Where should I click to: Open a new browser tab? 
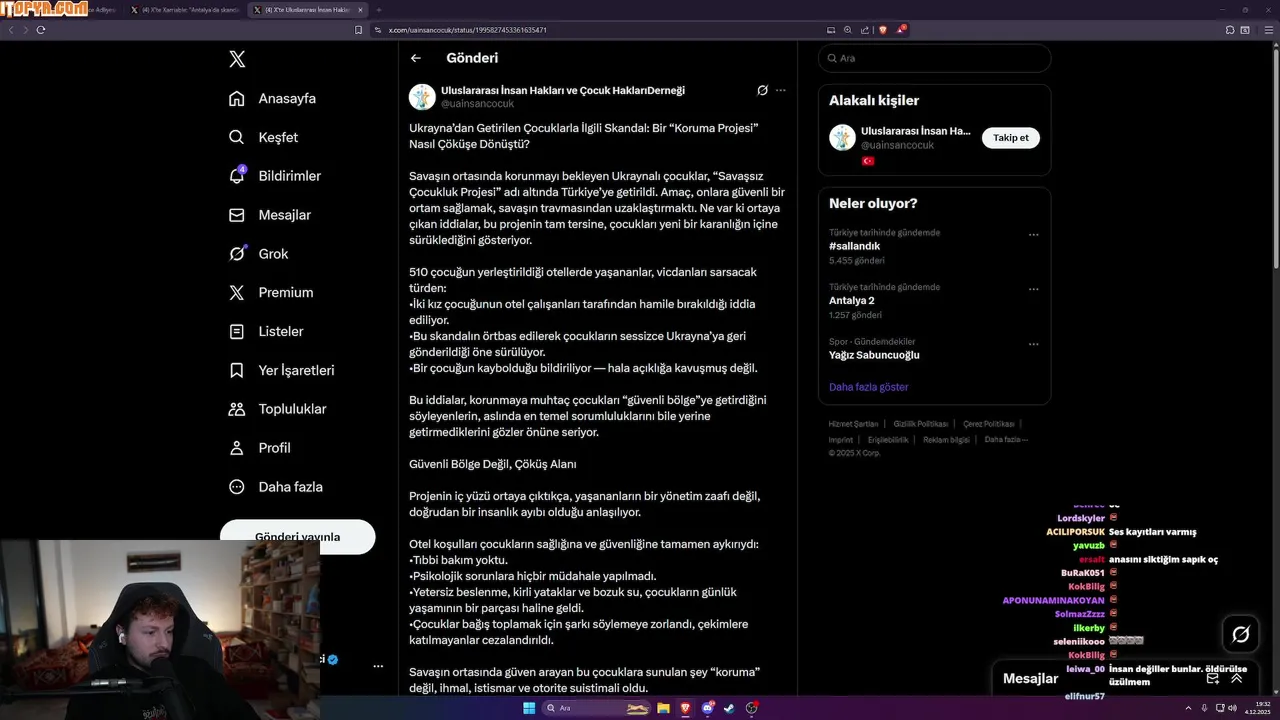pyautogui.click(x=379, y=10)
